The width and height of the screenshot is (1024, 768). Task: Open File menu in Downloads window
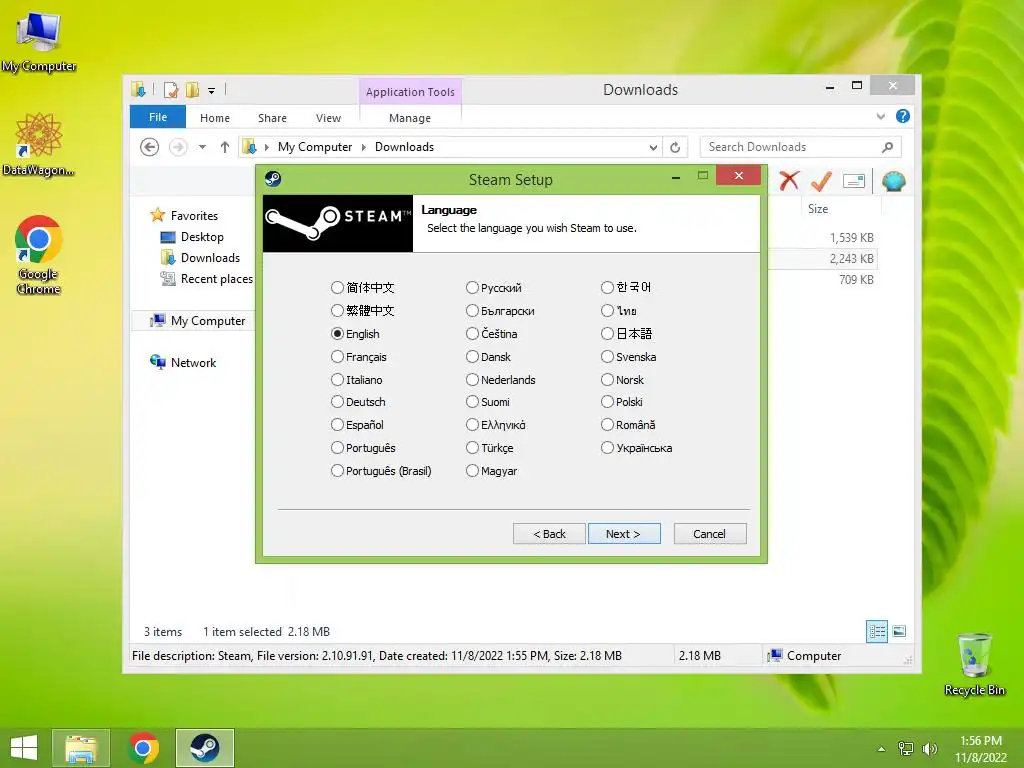(158, 117)
